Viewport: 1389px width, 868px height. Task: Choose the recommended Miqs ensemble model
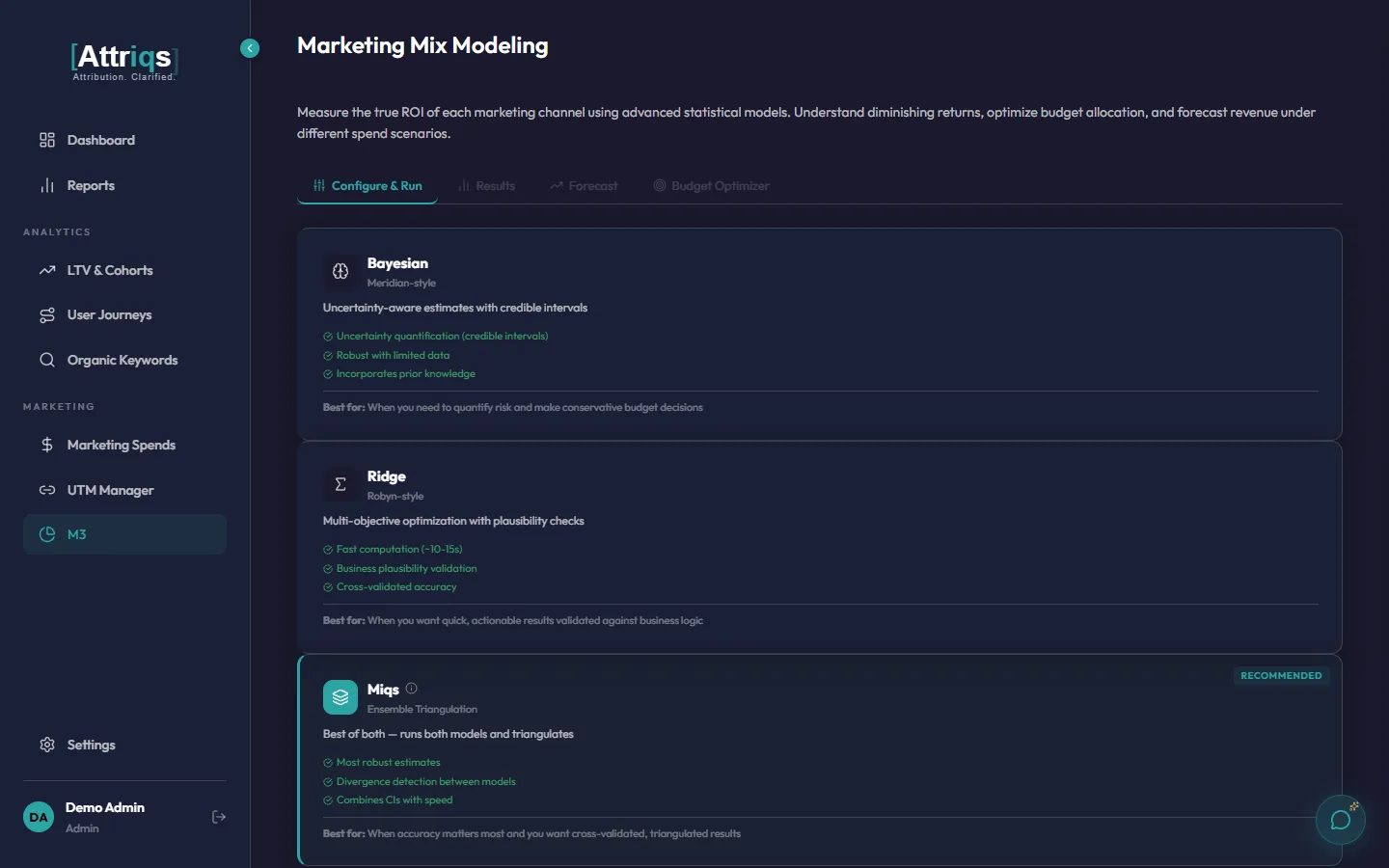(819, 761)
